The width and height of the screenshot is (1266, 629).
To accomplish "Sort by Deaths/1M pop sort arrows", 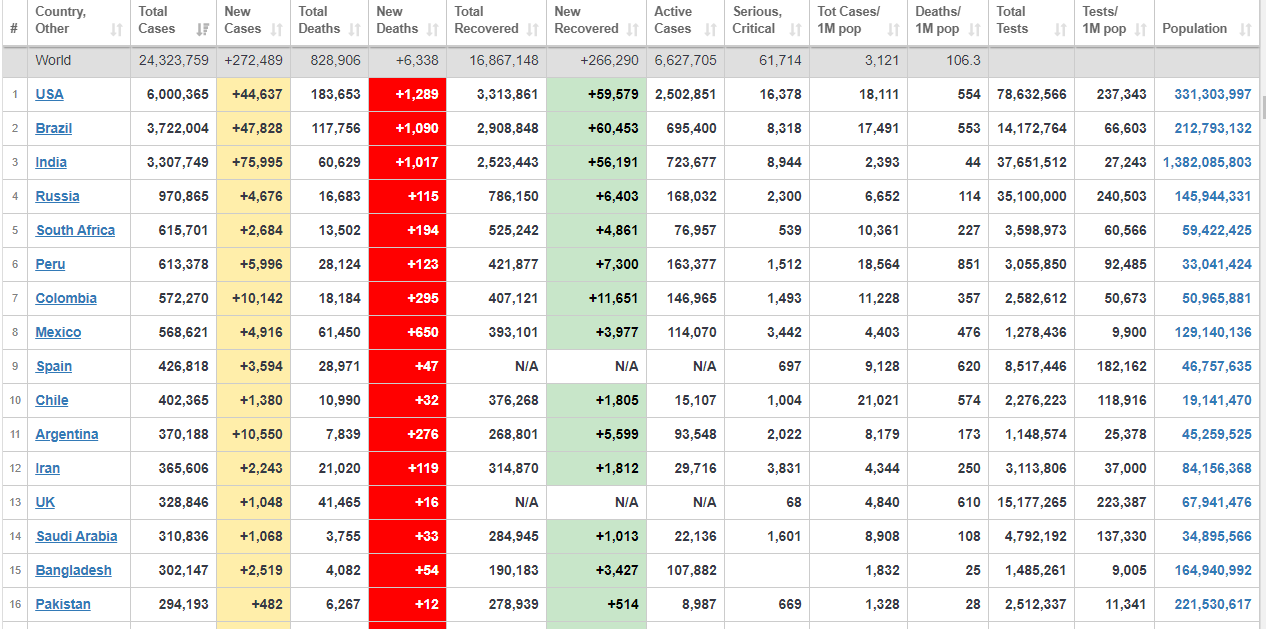I will coord(976,30).
